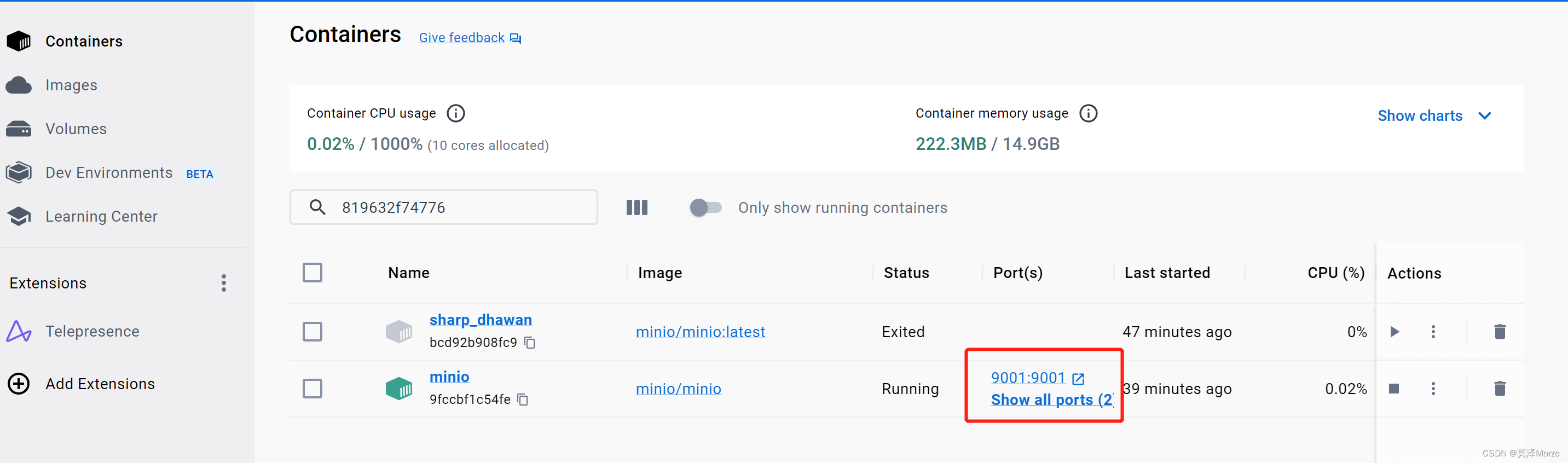Open port 9001:9001 external link icon
This screenshot has width=1568, height=463.
click(x=1078, y=379)
